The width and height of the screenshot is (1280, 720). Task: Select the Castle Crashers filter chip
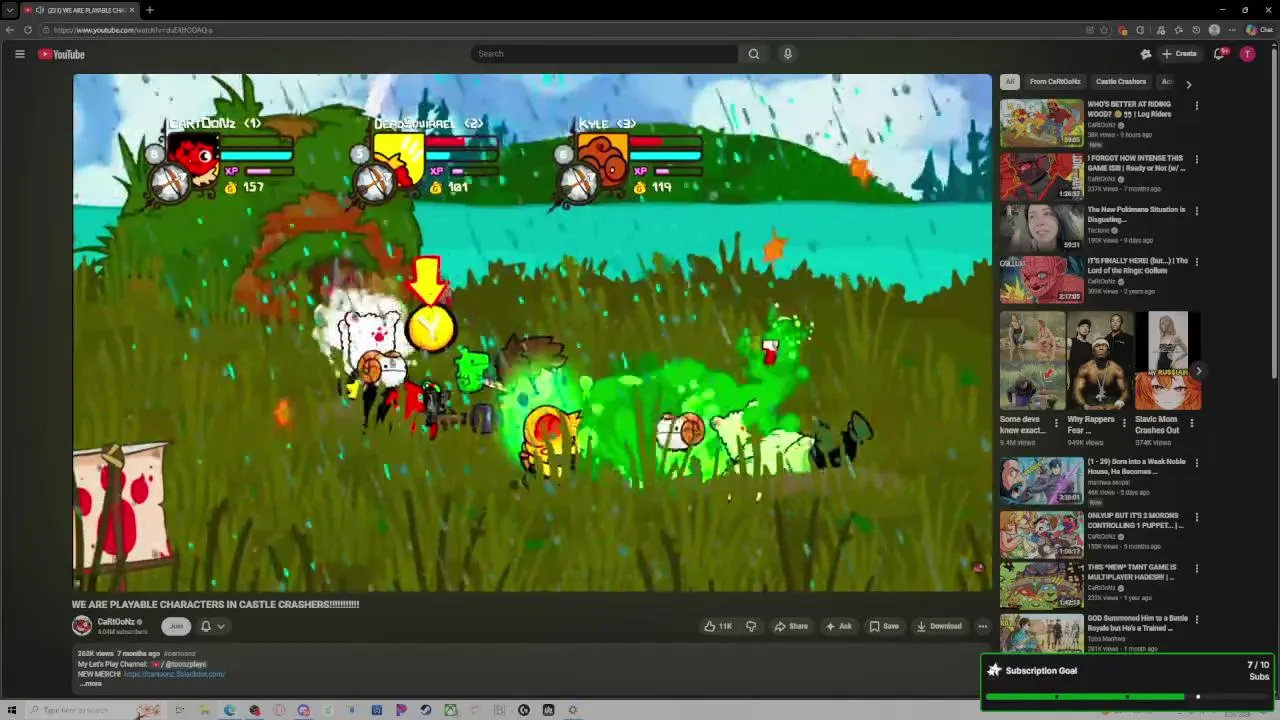click(x=1121, y=82)
